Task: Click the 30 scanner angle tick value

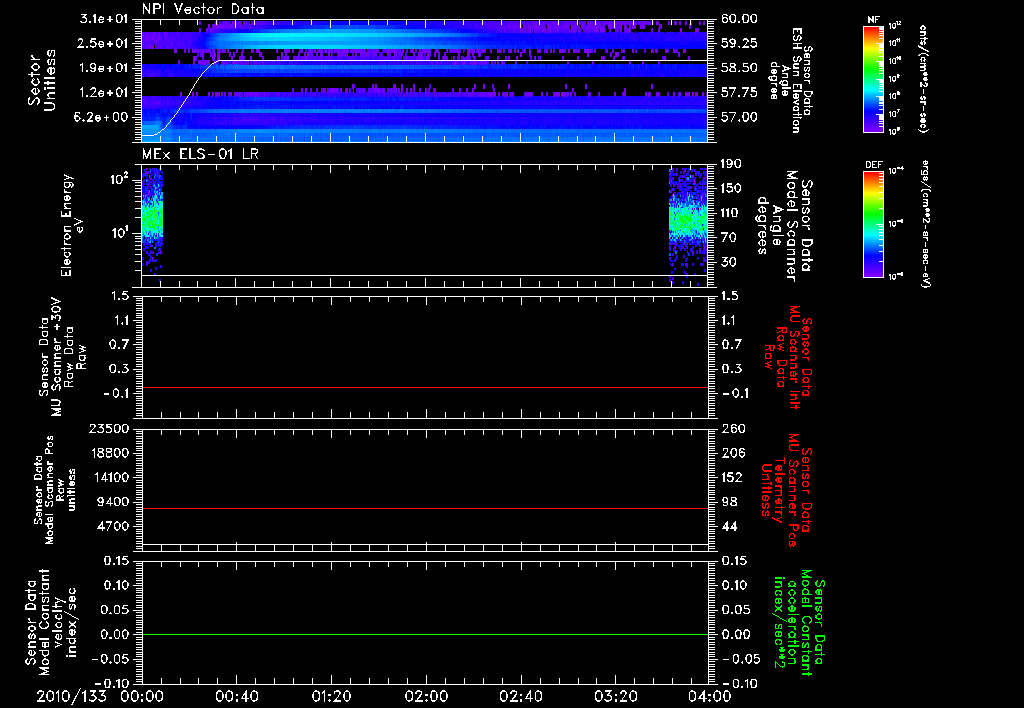Action: point(729,263)
